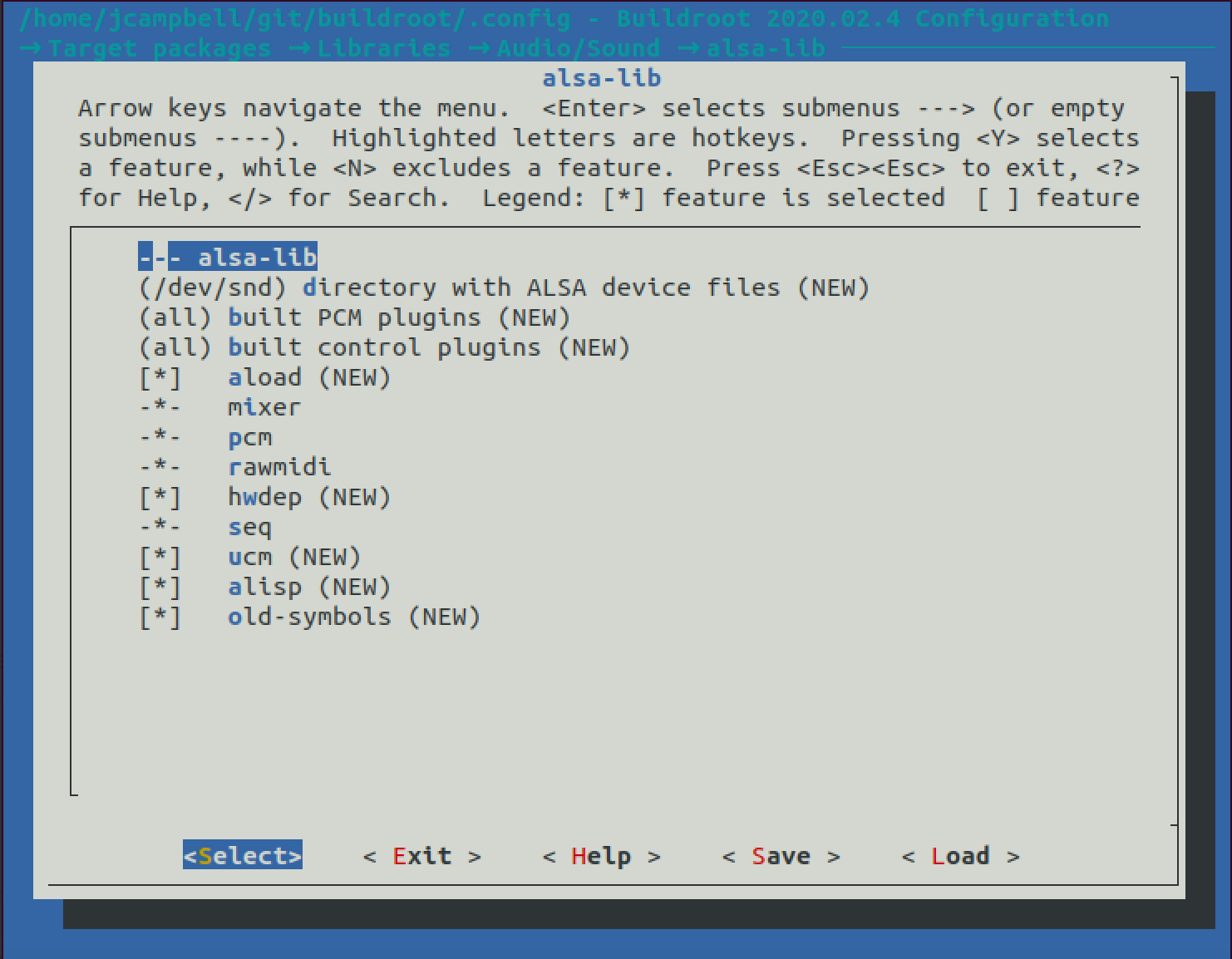Screen dimensions: 1232x959
Task: Edit the built control plugins value
Action: point(384,347)
